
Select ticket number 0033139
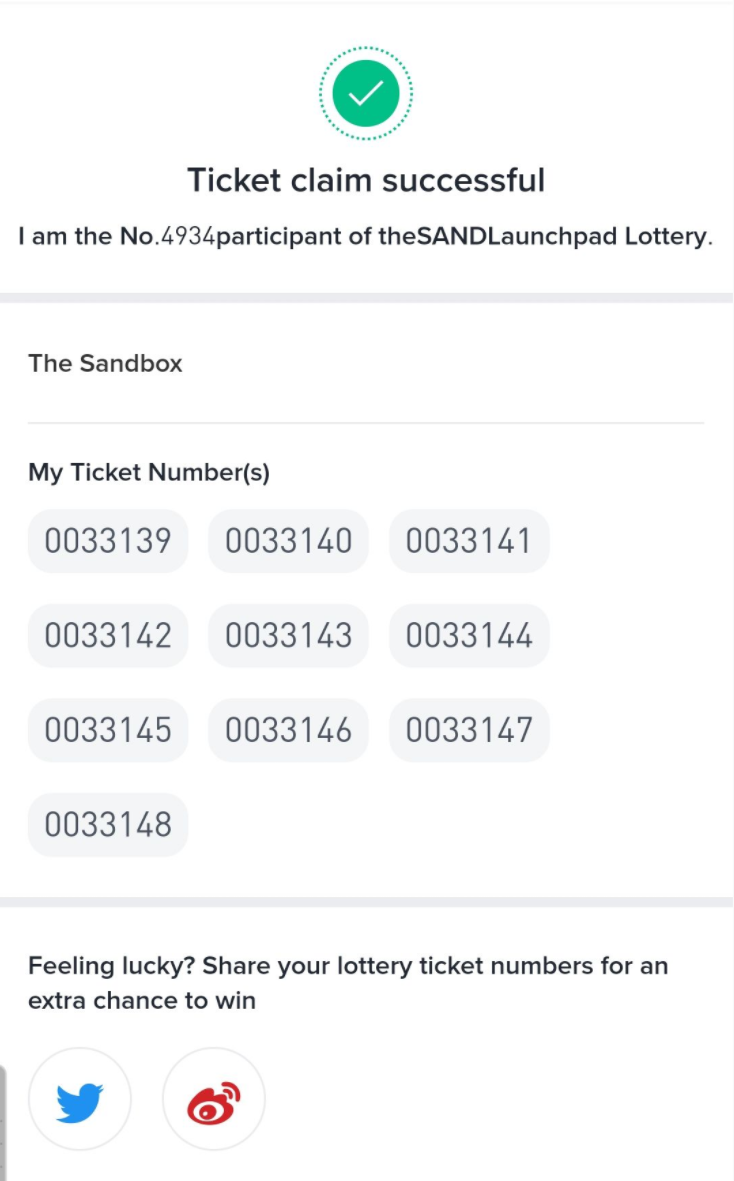click(x=108, y=541)
